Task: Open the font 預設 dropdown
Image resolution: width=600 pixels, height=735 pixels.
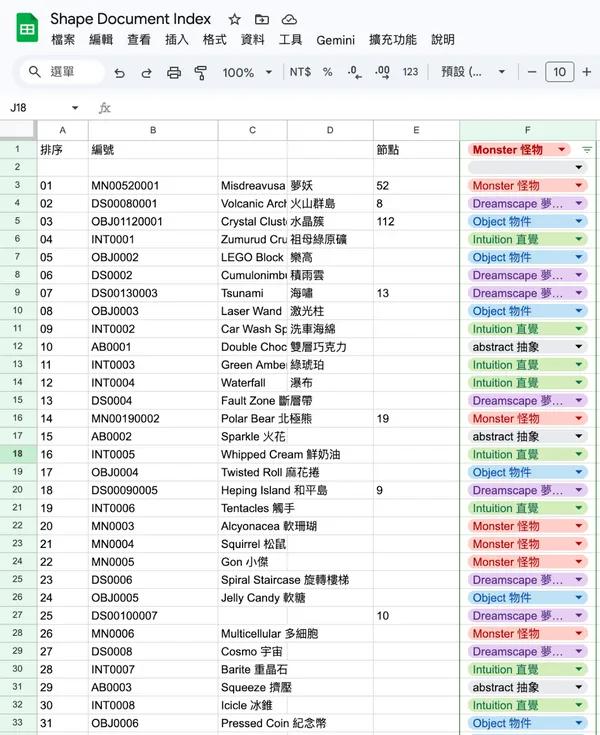Action: pyautogui.click(x=473, y=72)
